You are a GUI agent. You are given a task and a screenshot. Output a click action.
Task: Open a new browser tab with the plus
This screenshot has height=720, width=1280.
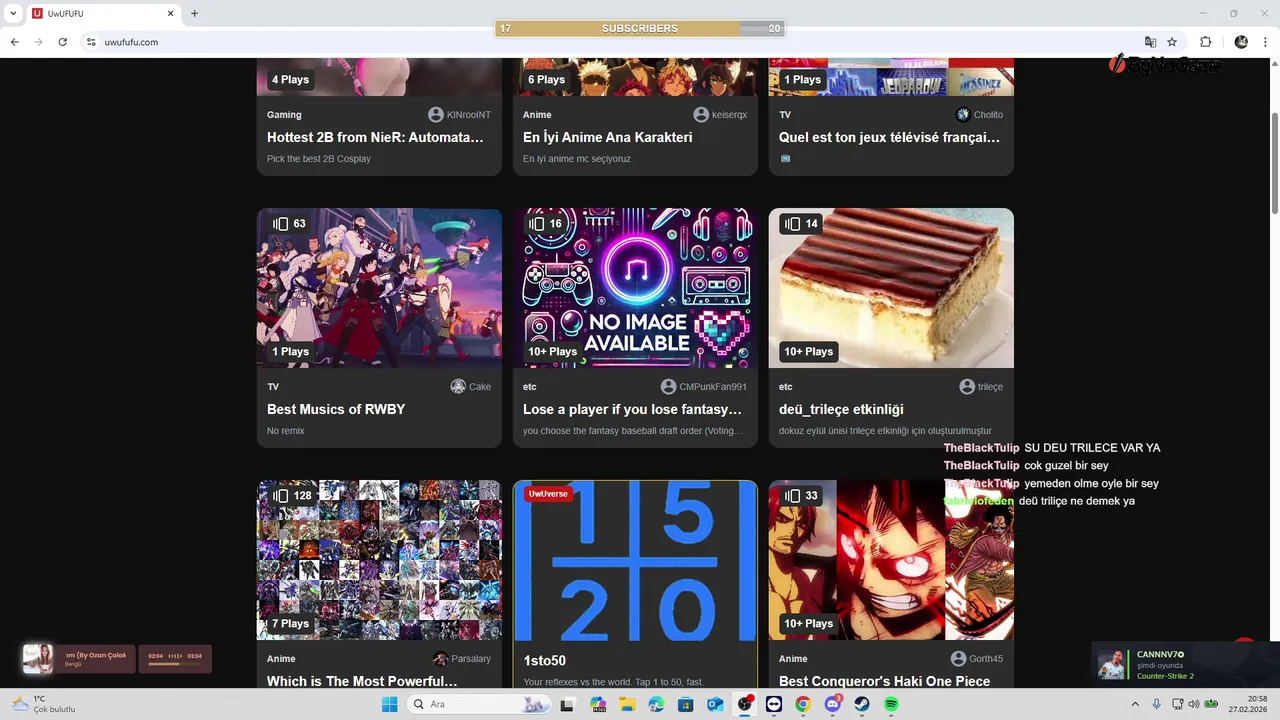[194, 14]
